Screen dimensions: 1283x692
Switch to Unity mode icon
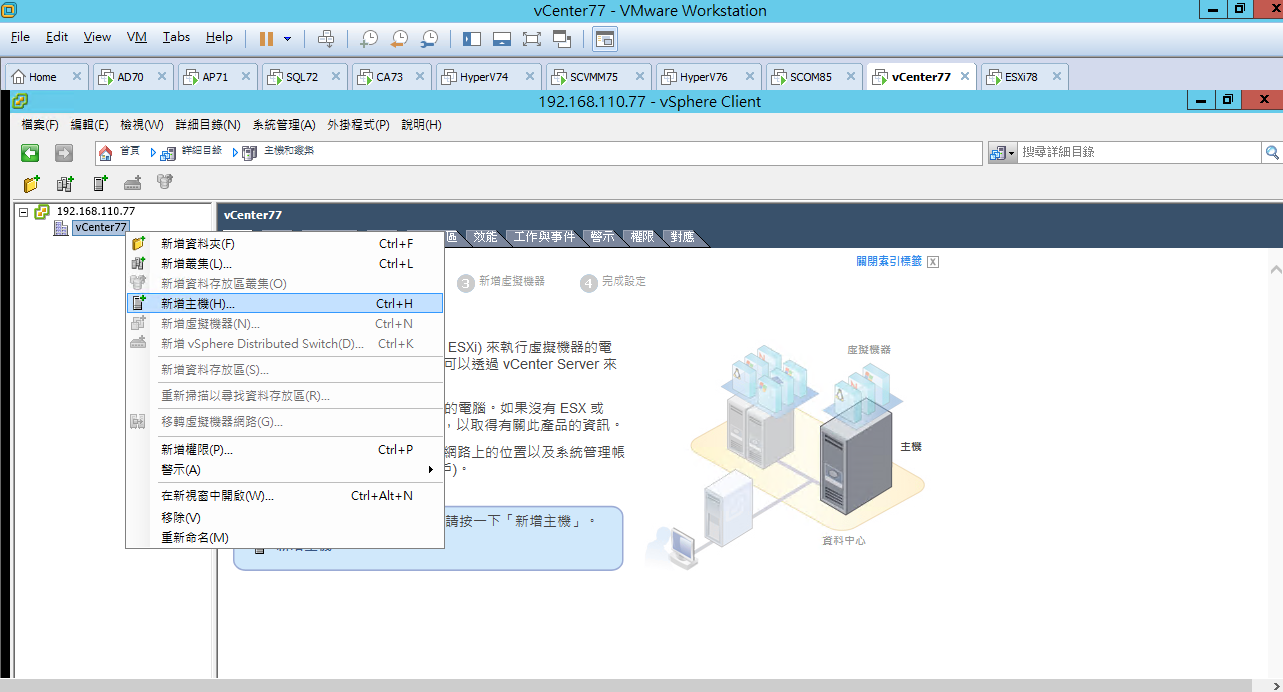click(x=562, y=38)
